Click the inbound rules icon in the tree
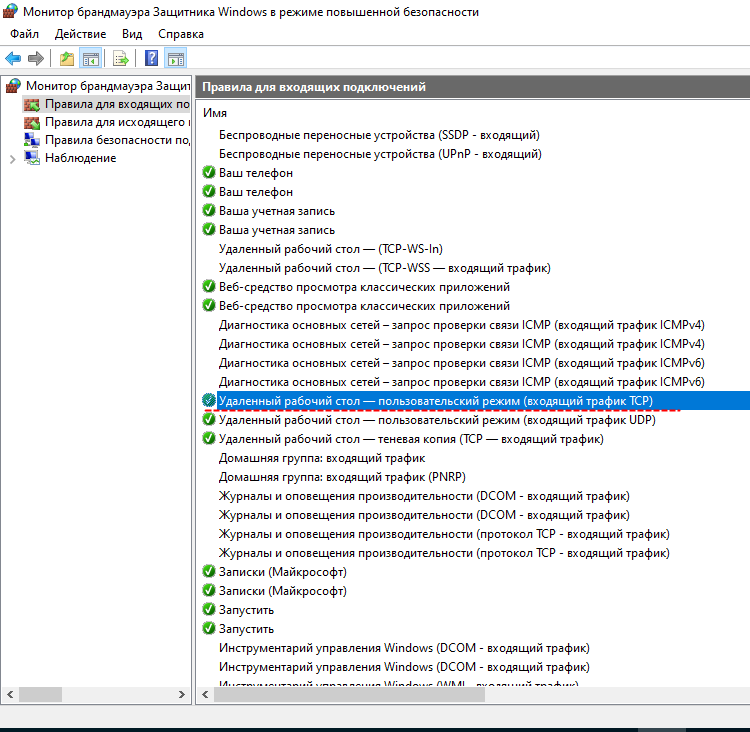The image size is (750, 732). coord(32,104)
